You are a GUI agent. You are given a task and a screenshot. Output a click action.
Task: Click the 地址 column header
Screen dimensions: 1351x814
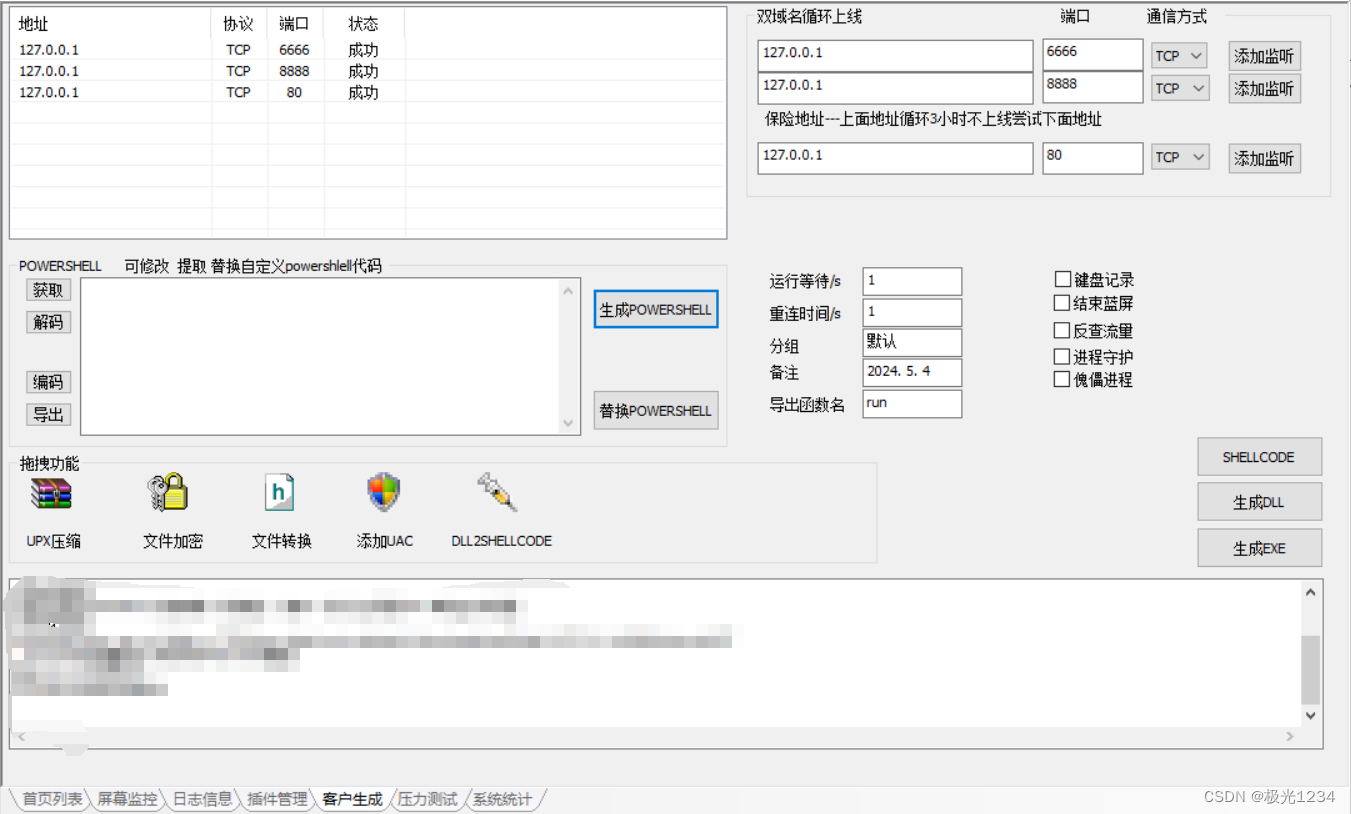[x=111, y=24]
